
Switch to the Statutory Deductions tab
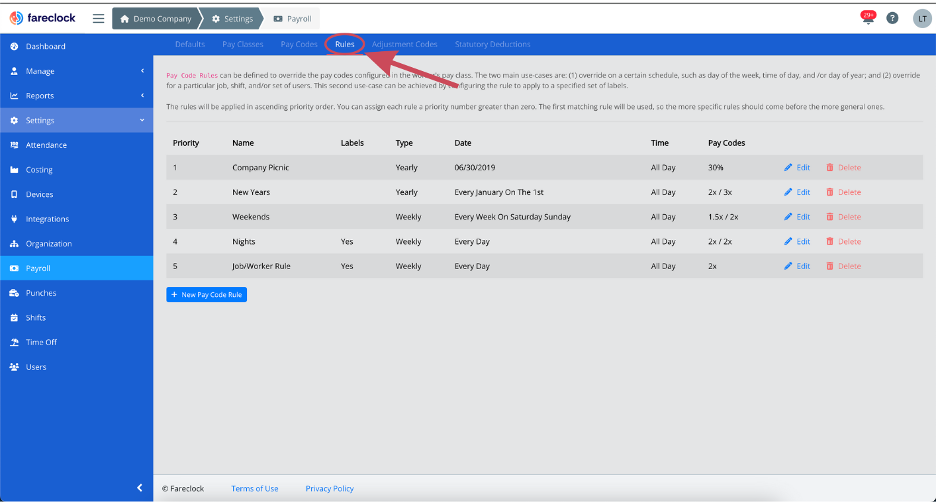[x=492, y=44]
